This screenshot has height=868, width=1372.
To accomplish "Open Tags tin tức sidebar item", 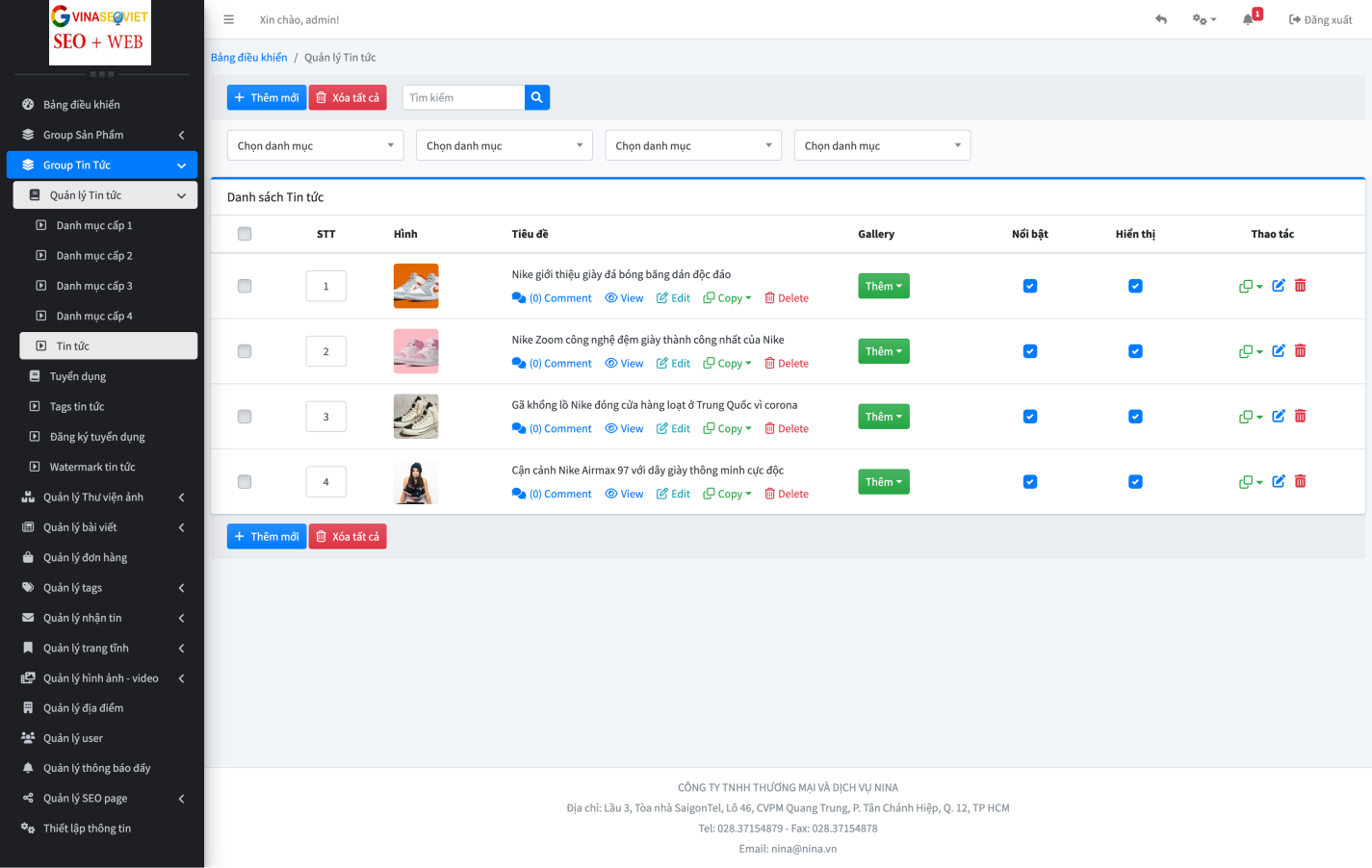I will click(x=105, y=407).
